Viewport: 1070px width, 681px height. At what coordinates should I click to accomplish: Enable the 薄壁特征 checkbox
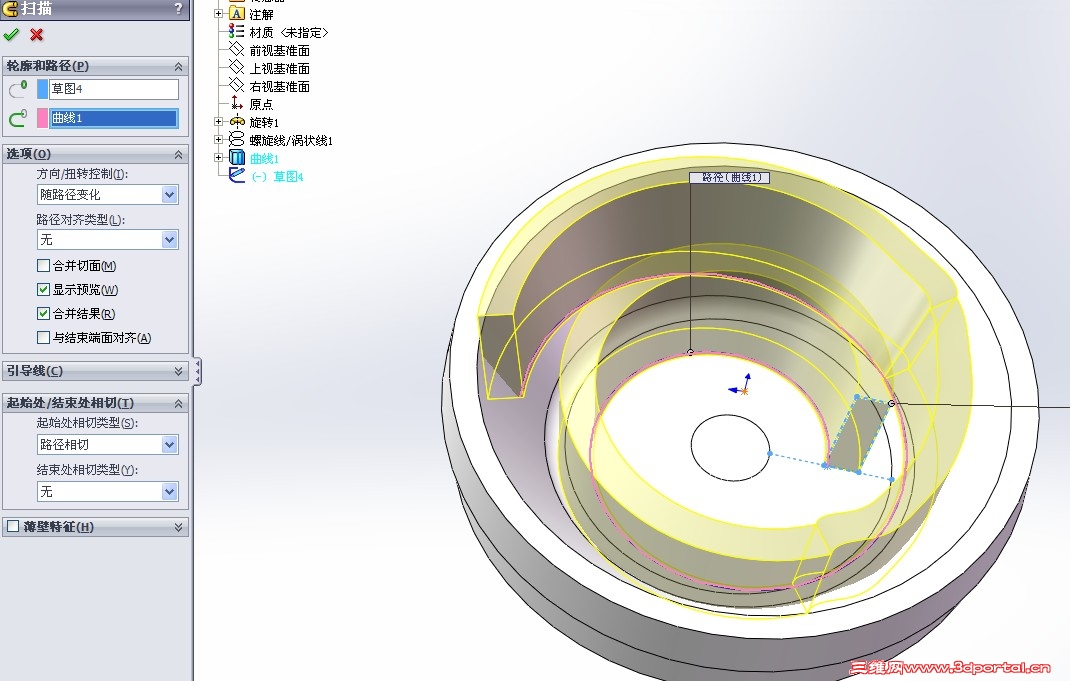point(13,526)
